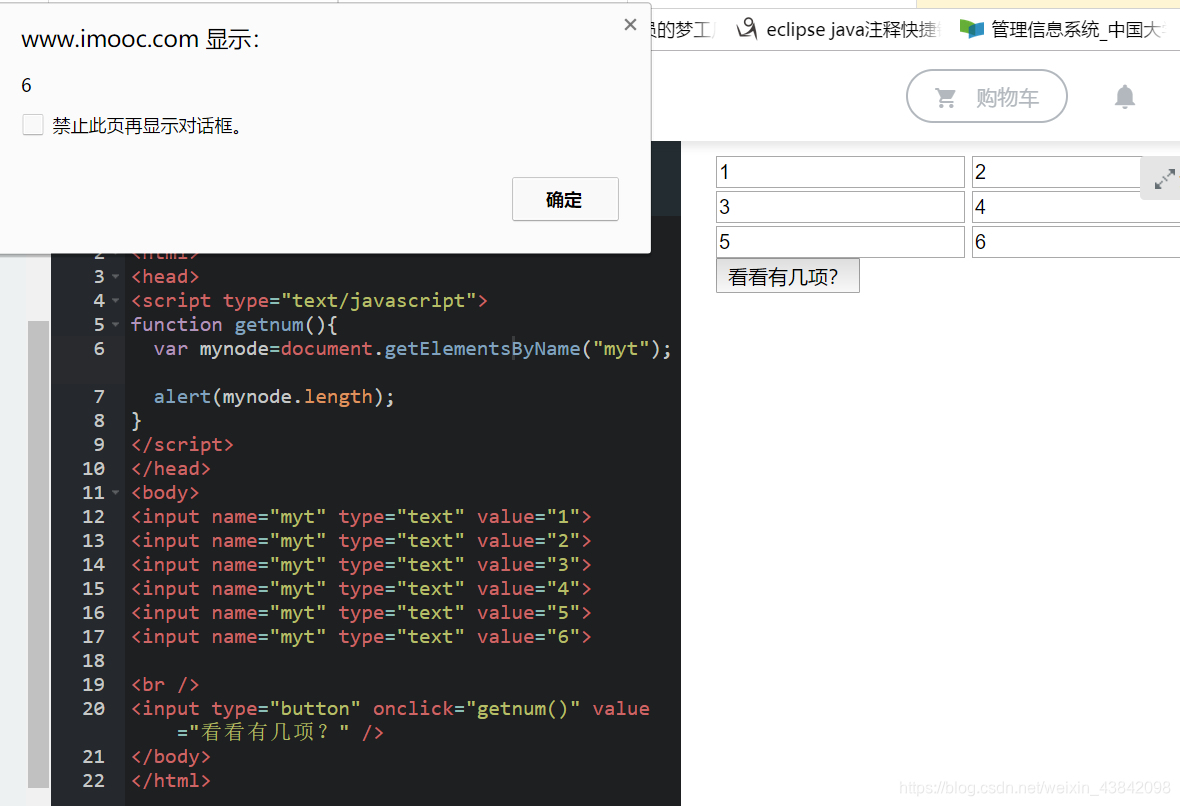Click the editor vertical scrollbar
The image size is (1180, 806).
(x=38, y=554)
